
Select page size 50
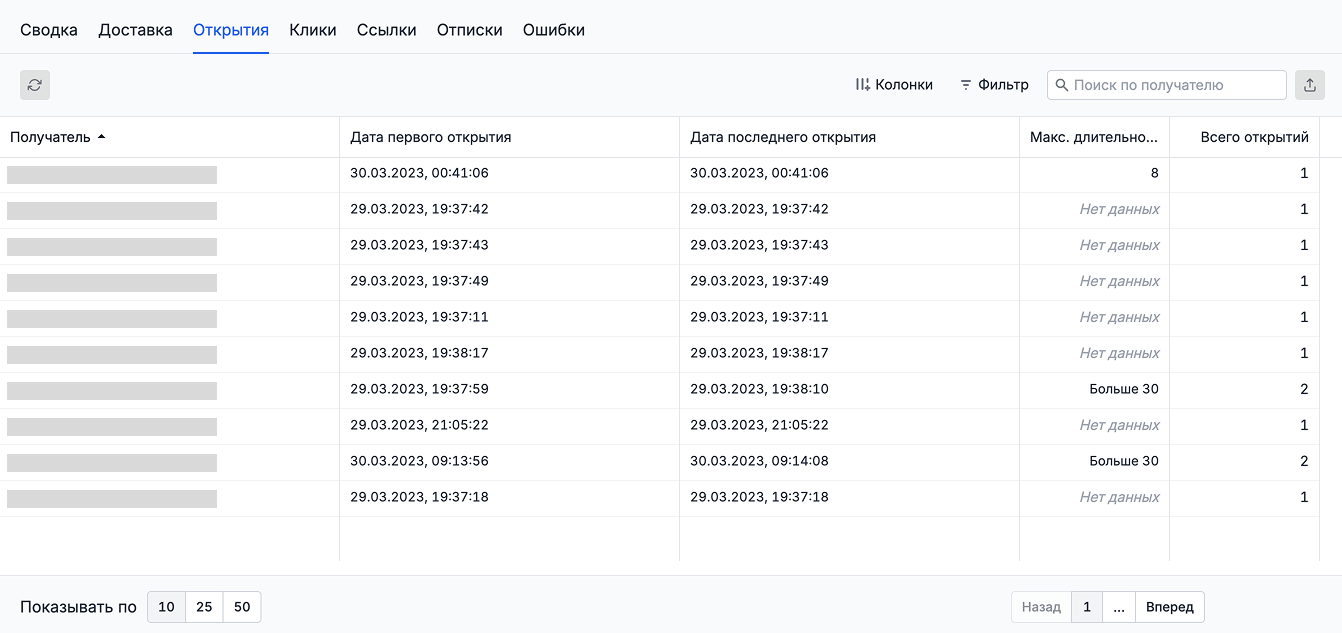point(242,606)
